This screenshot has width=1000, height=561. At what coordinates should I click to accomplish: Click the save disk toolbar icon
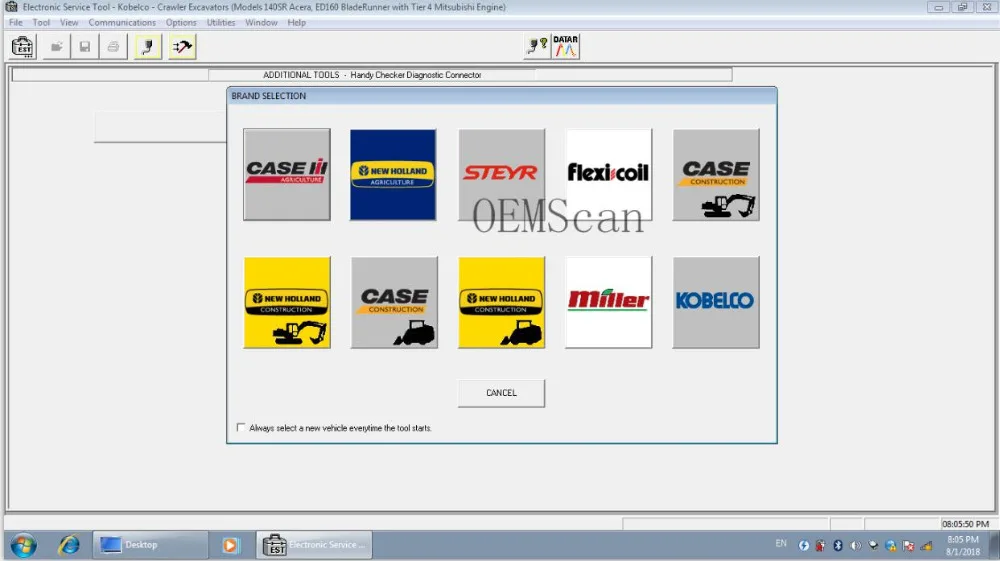(x=85, y=47)
